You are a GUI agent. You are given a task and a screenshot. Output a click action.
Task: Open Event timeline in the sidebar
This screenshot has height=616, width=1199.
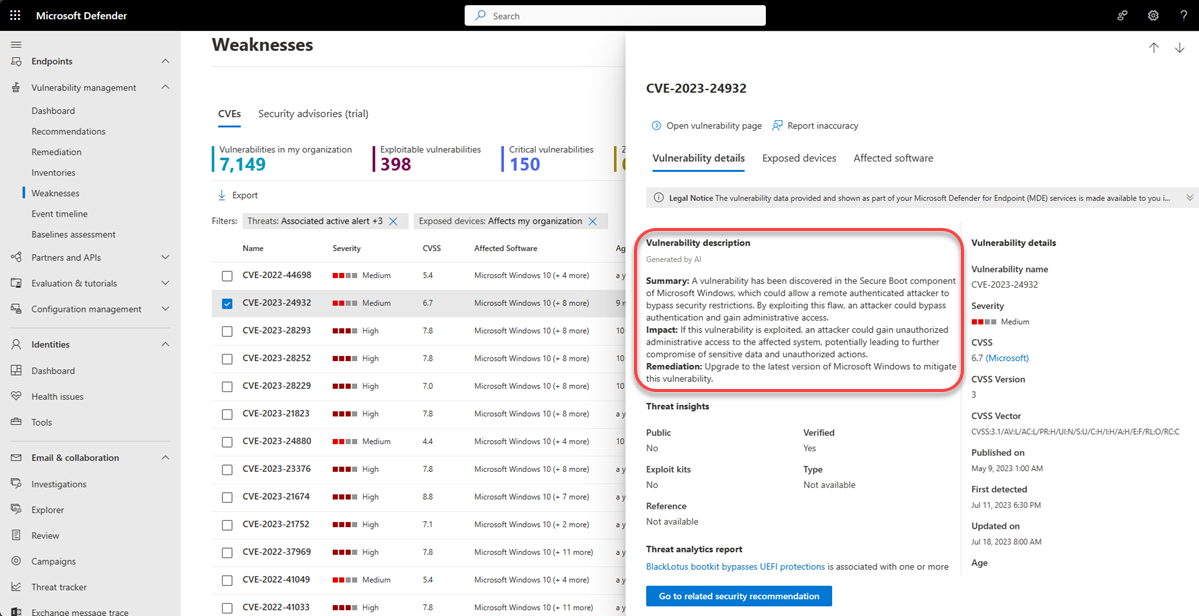60,214
